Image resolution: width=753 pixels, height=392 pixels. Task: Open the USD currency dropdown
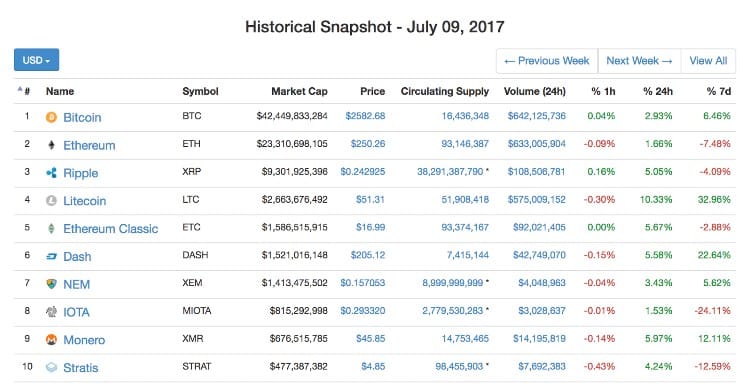pos(36,60)
